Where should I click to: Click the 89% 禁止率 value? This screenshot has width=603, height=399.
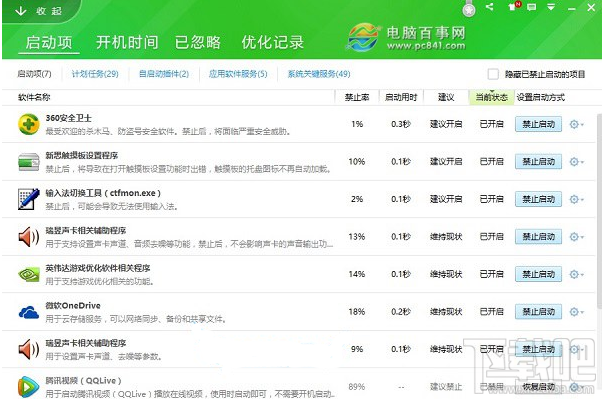[x=356, y=387]
